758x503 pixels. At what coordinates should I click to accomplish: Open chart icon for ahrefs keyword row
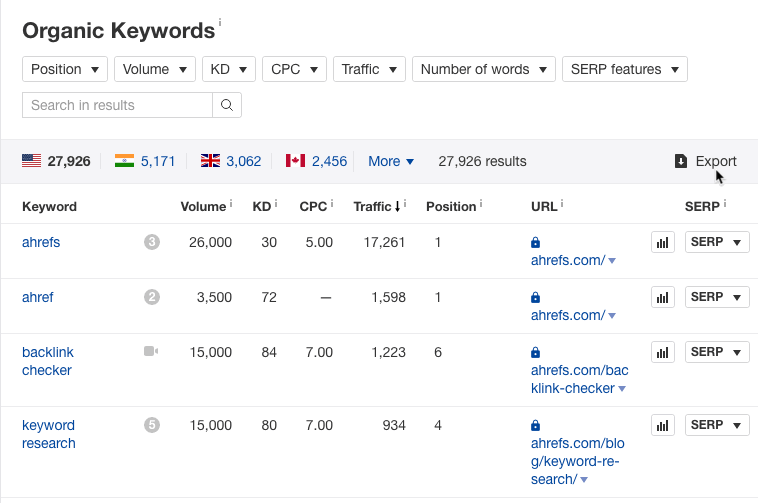coord(662,243)
